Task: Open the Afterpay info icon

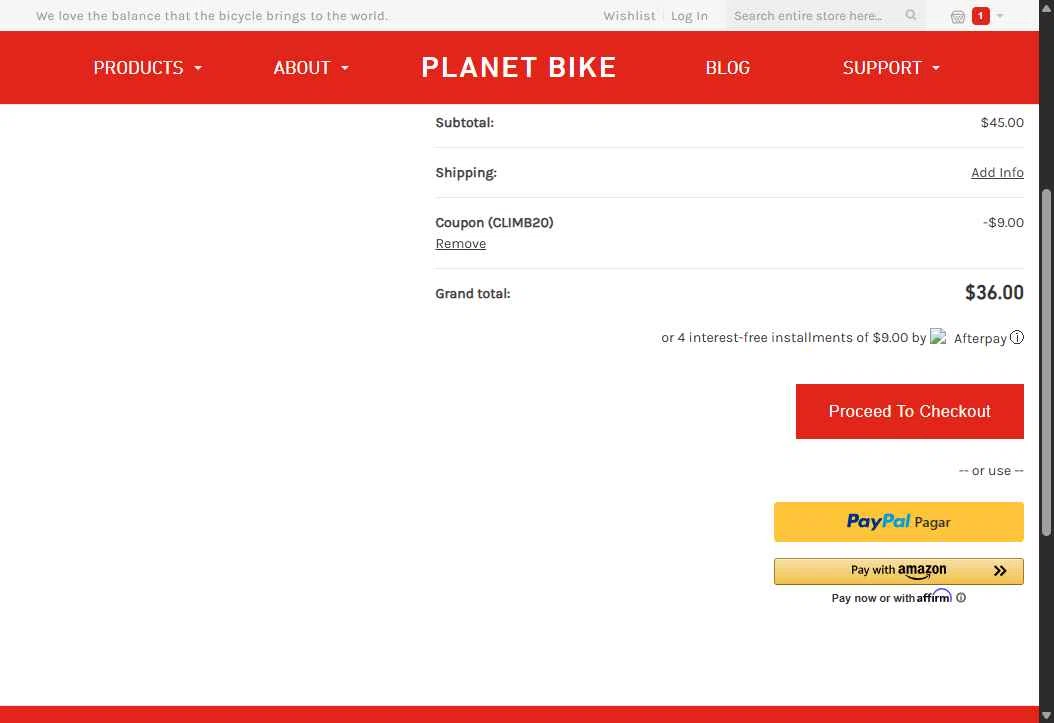Action: (1017, 337)
